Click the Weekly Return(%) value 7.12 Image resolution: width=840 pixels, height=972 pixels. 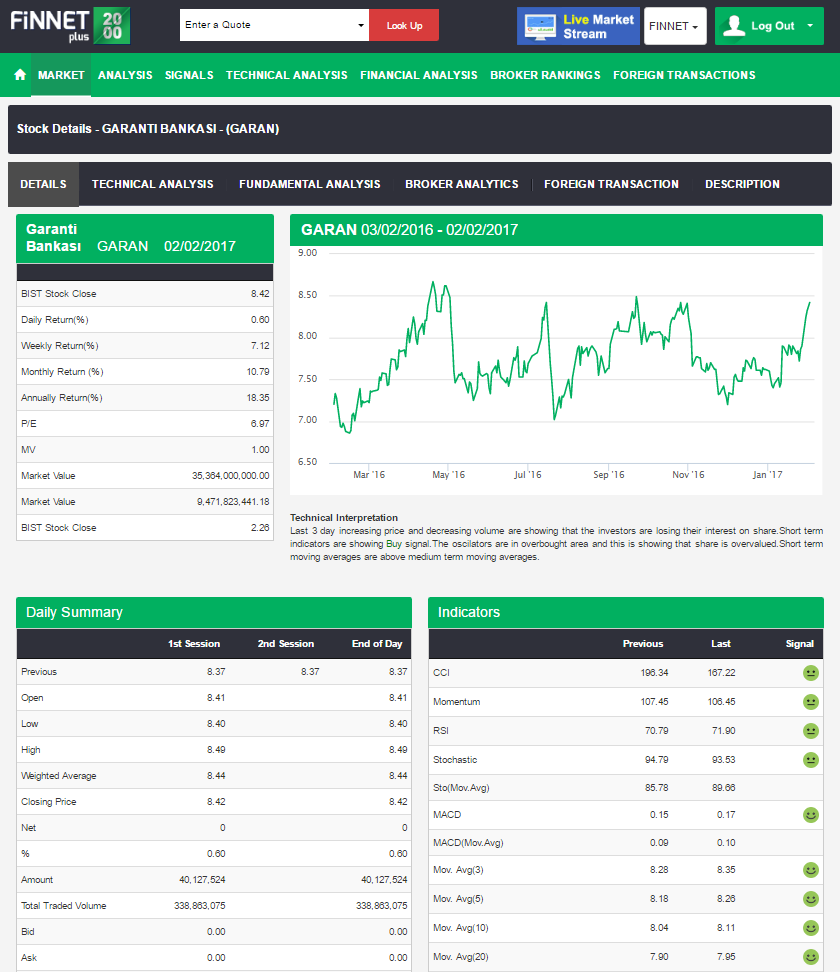[260, 346]
